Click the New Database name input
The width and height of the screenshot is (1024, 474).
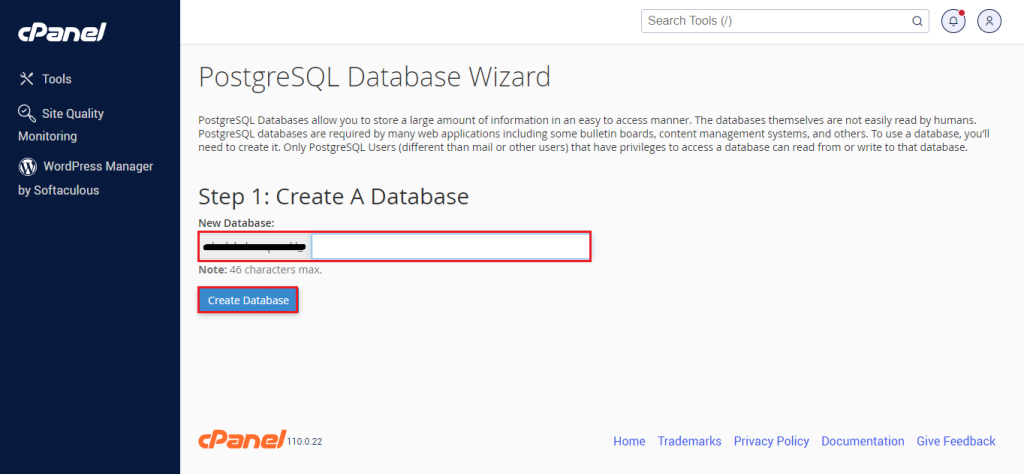click(x=451, y=247)
